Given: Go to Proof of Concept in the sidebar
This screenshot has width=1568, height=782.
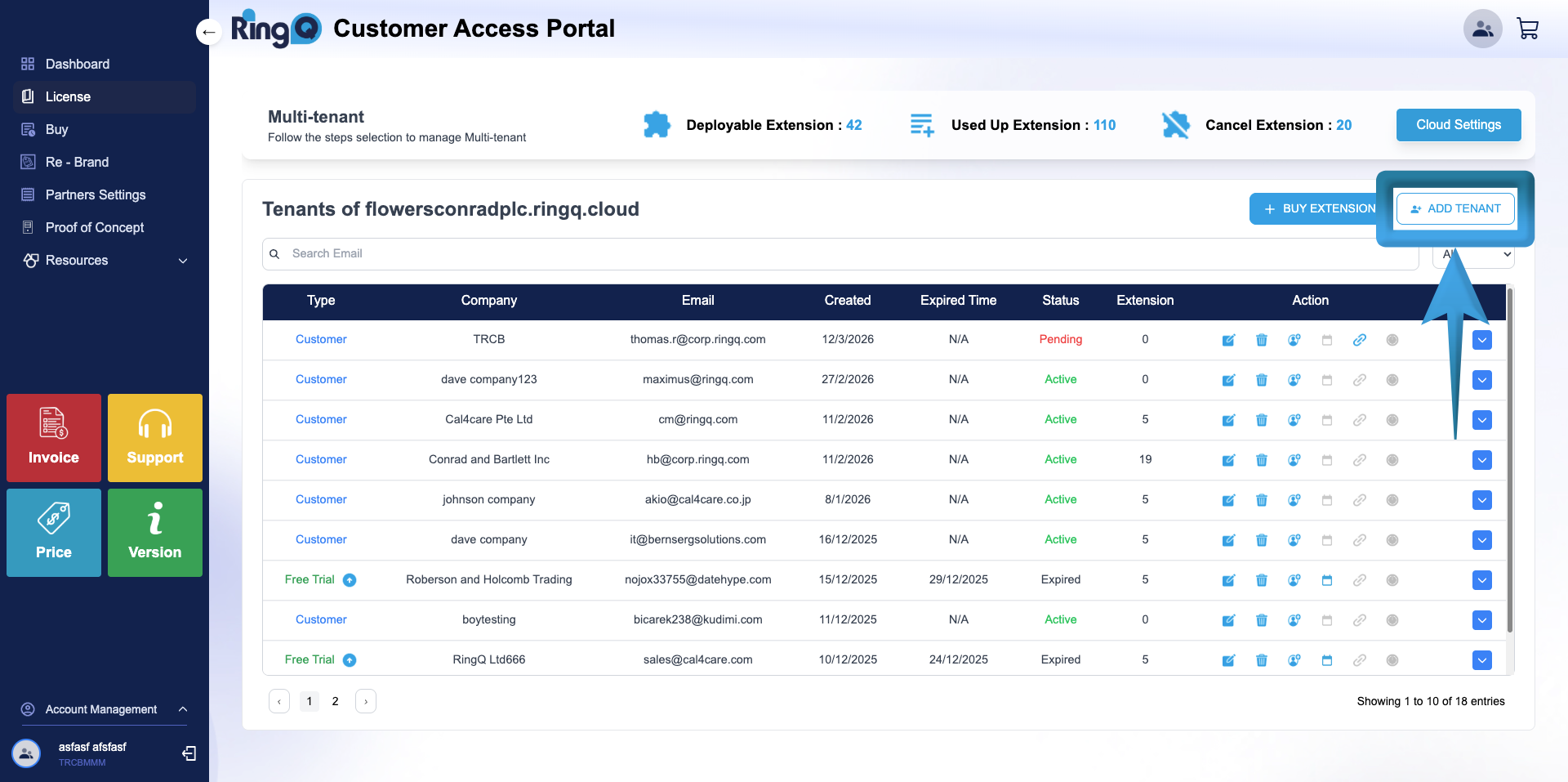Looking at the screenshot, I should 95,227.
